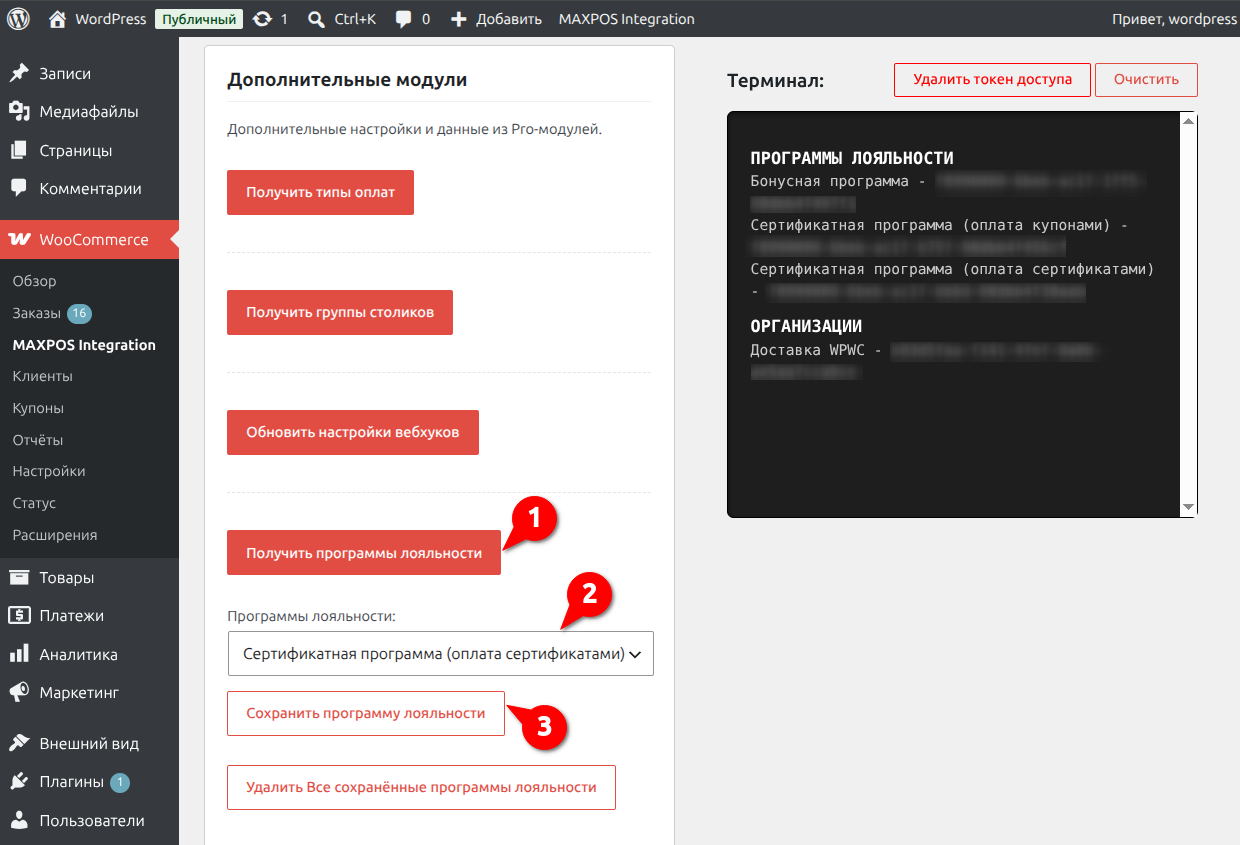1240x845 pixels.
Task: Click the updates circular arrows icon
Action: tap(262, 19)
